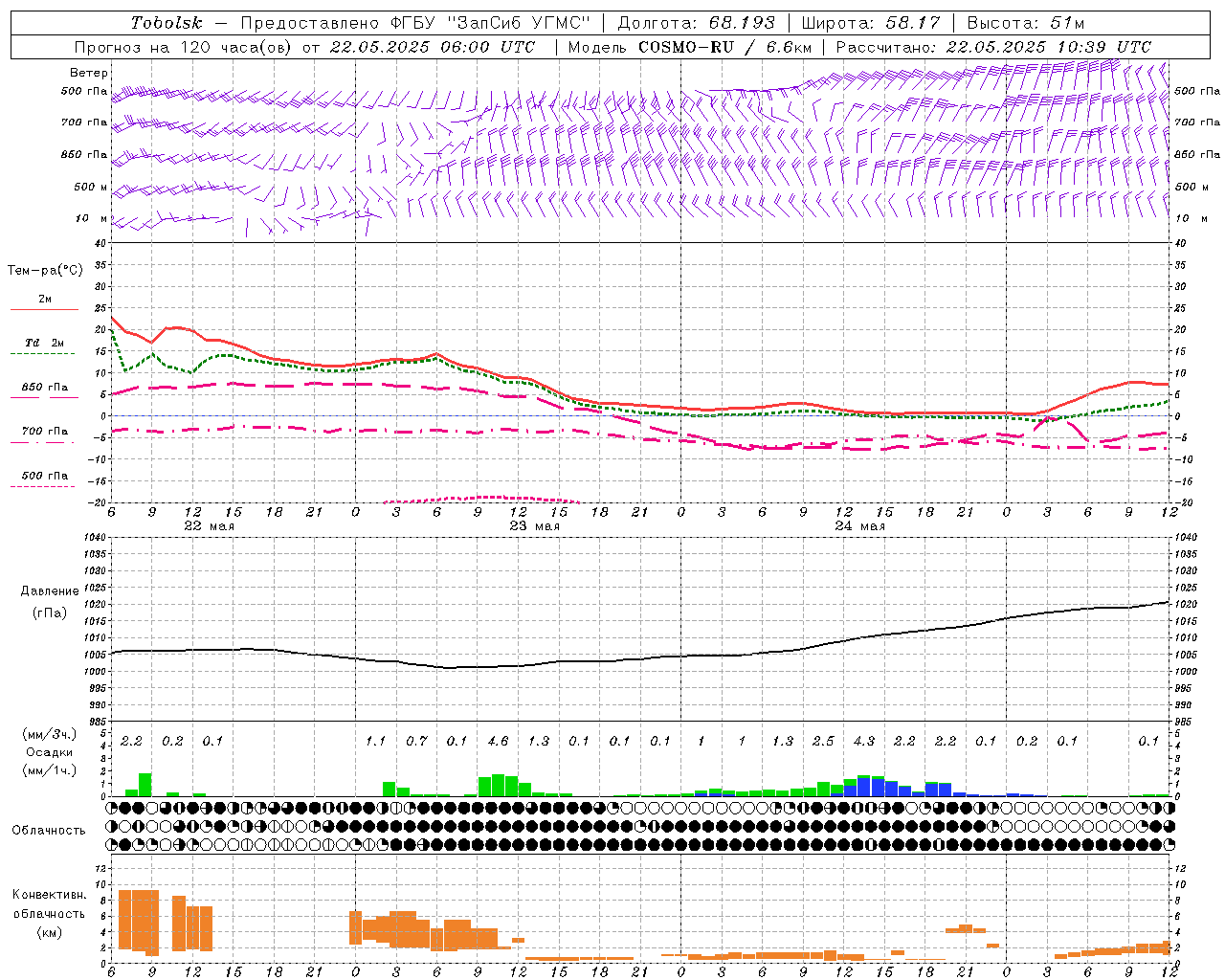
Task: Select the model name COSMO-RU / 6.6км
Action: pyautogui.click(x=724, y=47)
